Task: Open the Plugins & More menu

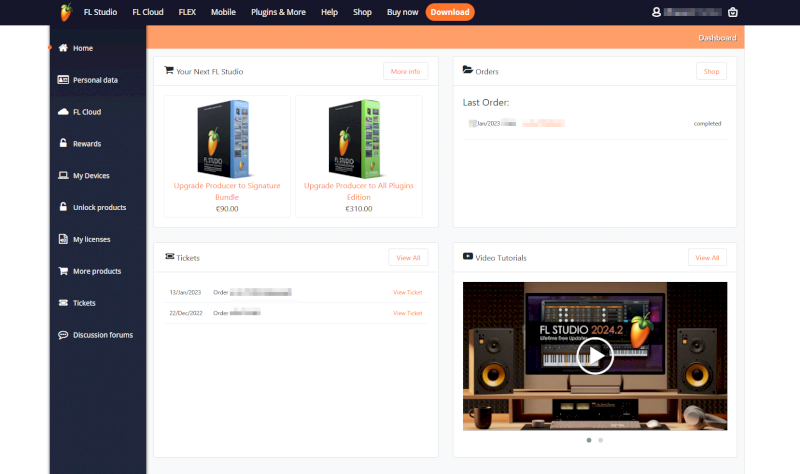Action: tap(278, 12)
